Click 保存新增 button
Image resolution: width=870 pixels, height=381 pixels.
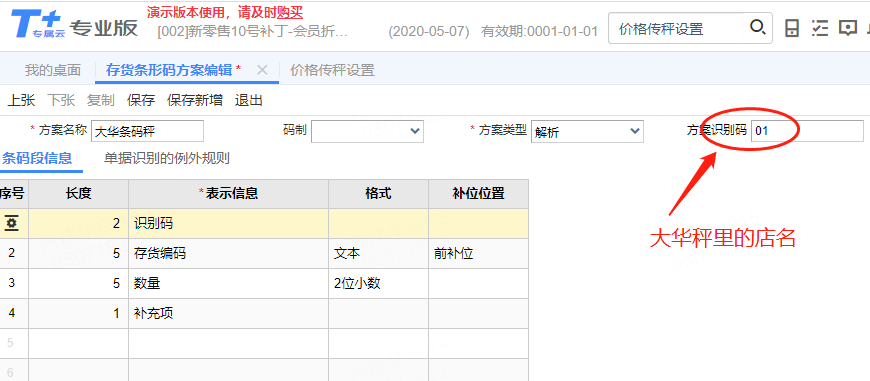click(x=195, y=100)
